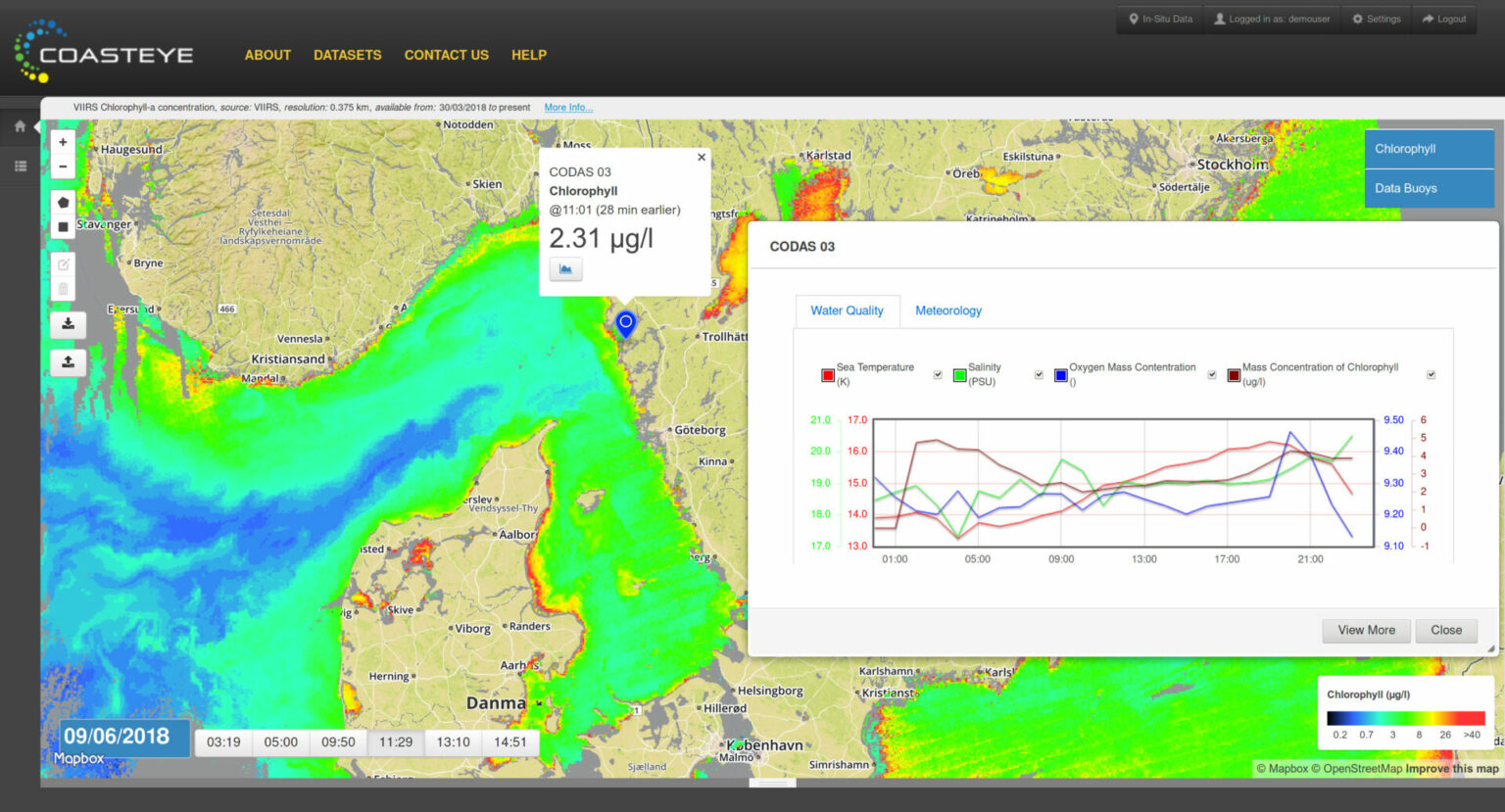Click the upload tool on the map
This screenshot has height=812, width=1505.
point(67,361)
